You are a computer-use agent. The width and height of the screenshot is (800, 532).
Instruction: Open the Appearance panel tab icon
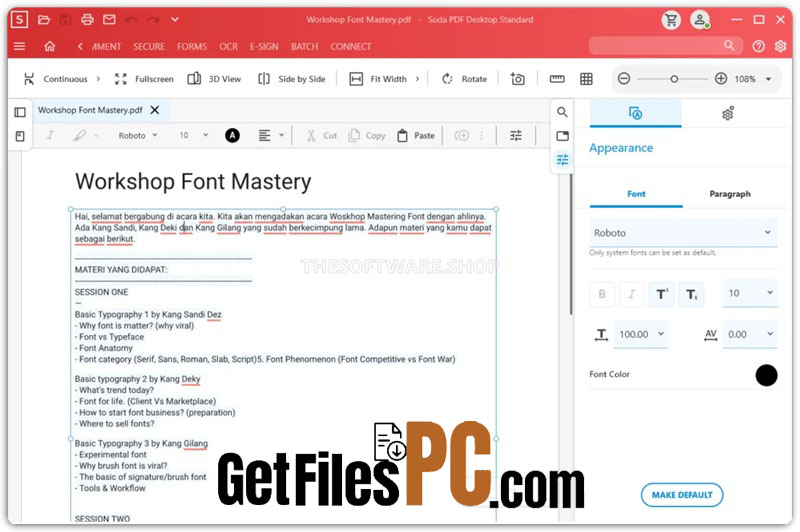tap(635, 113)
